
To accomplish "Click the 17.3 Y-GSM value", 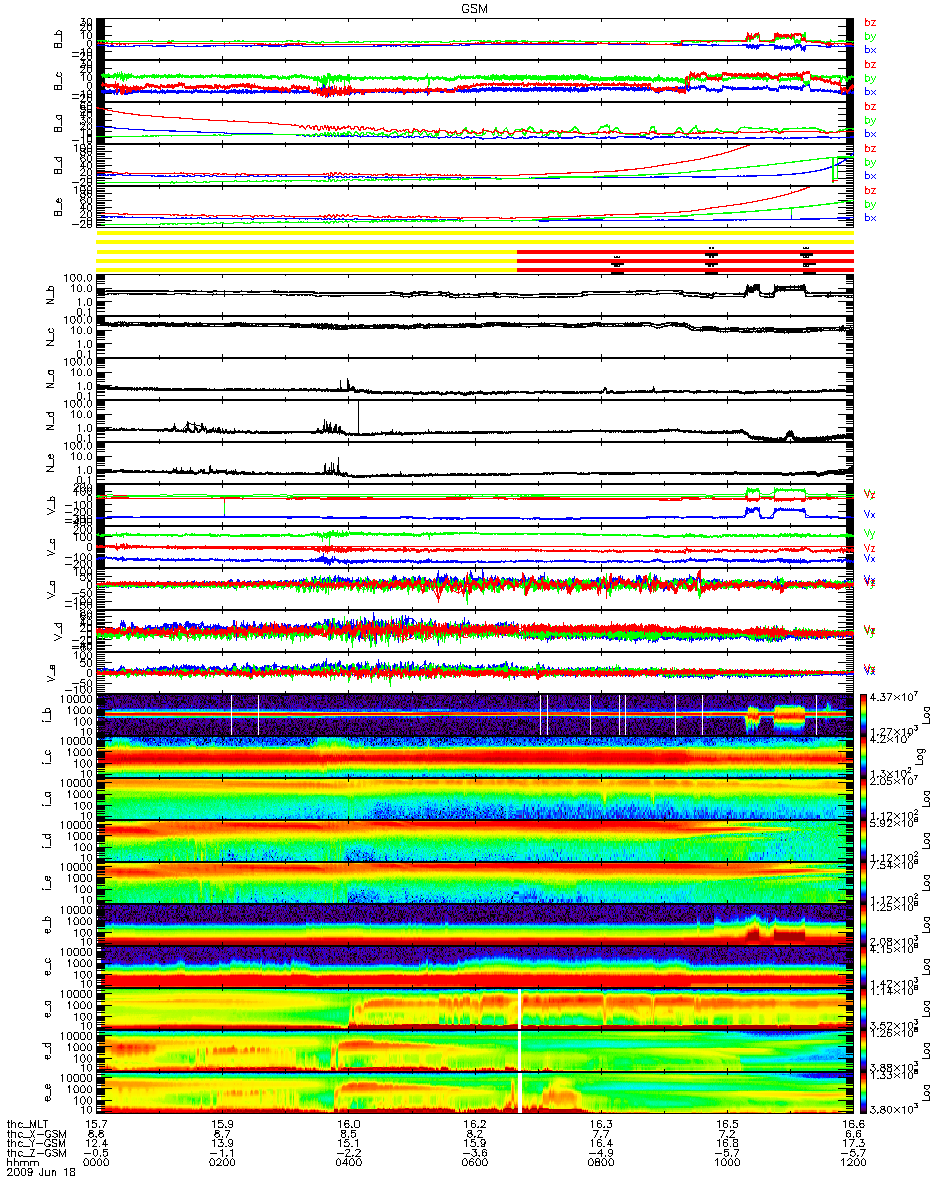I will 853,1141.
